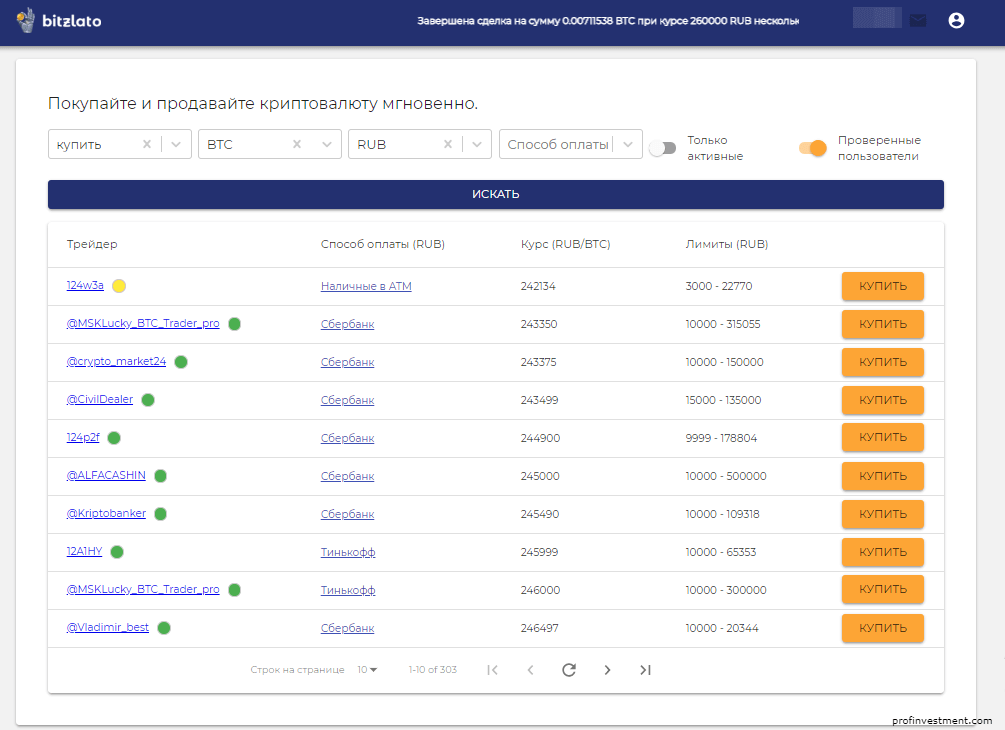Screen dimensions: 1005x730
Task: Jump to the last page of results
Action: (645, 670)
